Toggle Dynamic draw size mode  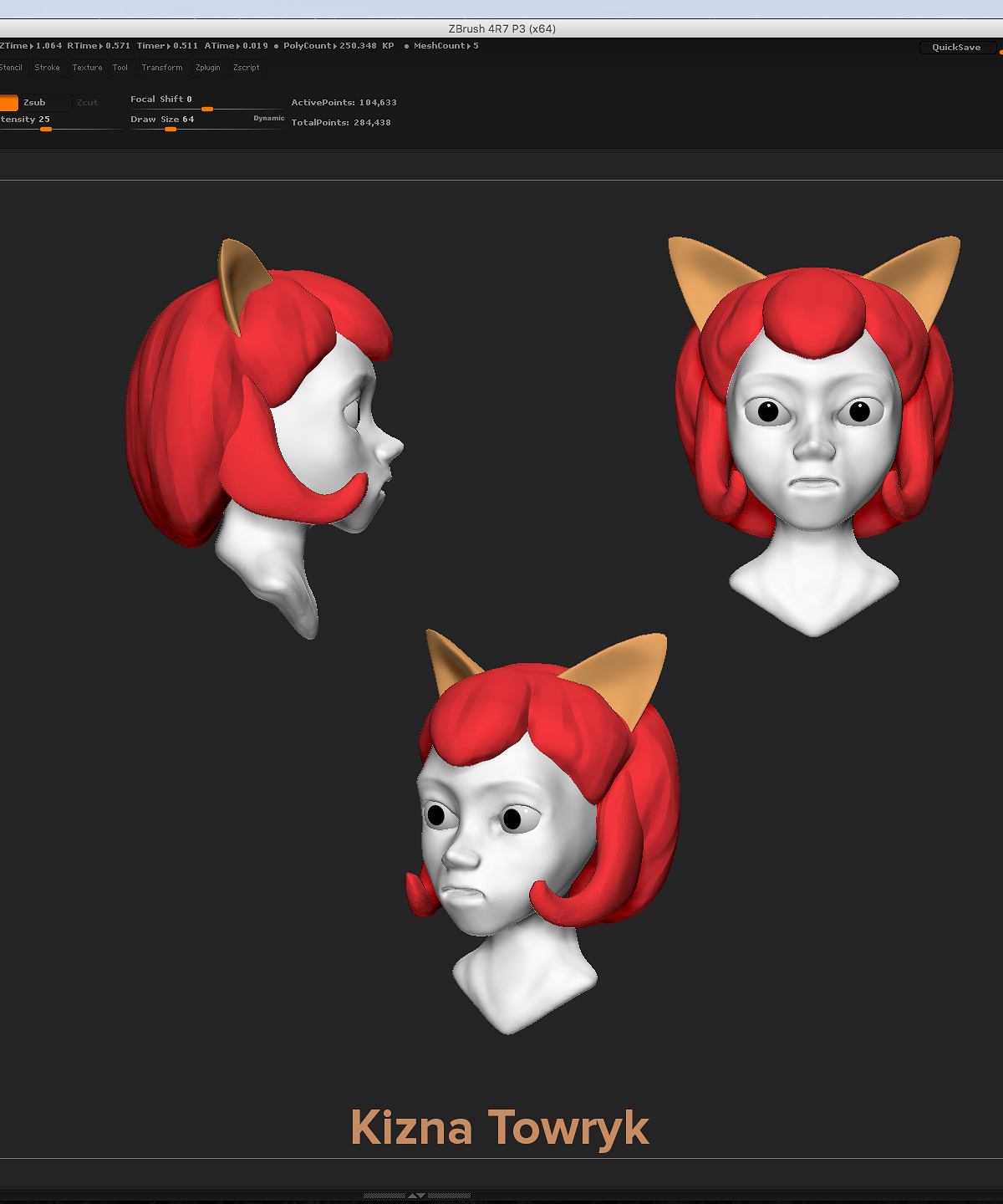[268, 119]
